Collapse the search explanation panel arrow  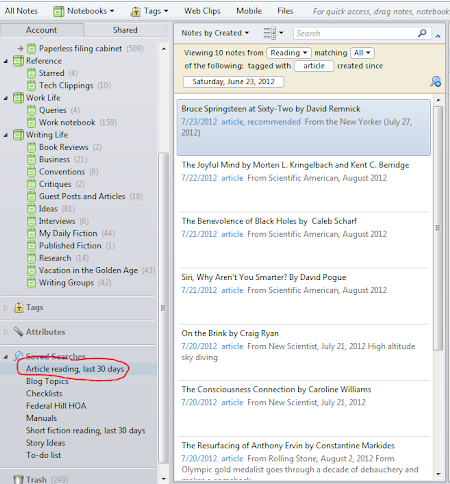tap(438, 36)
